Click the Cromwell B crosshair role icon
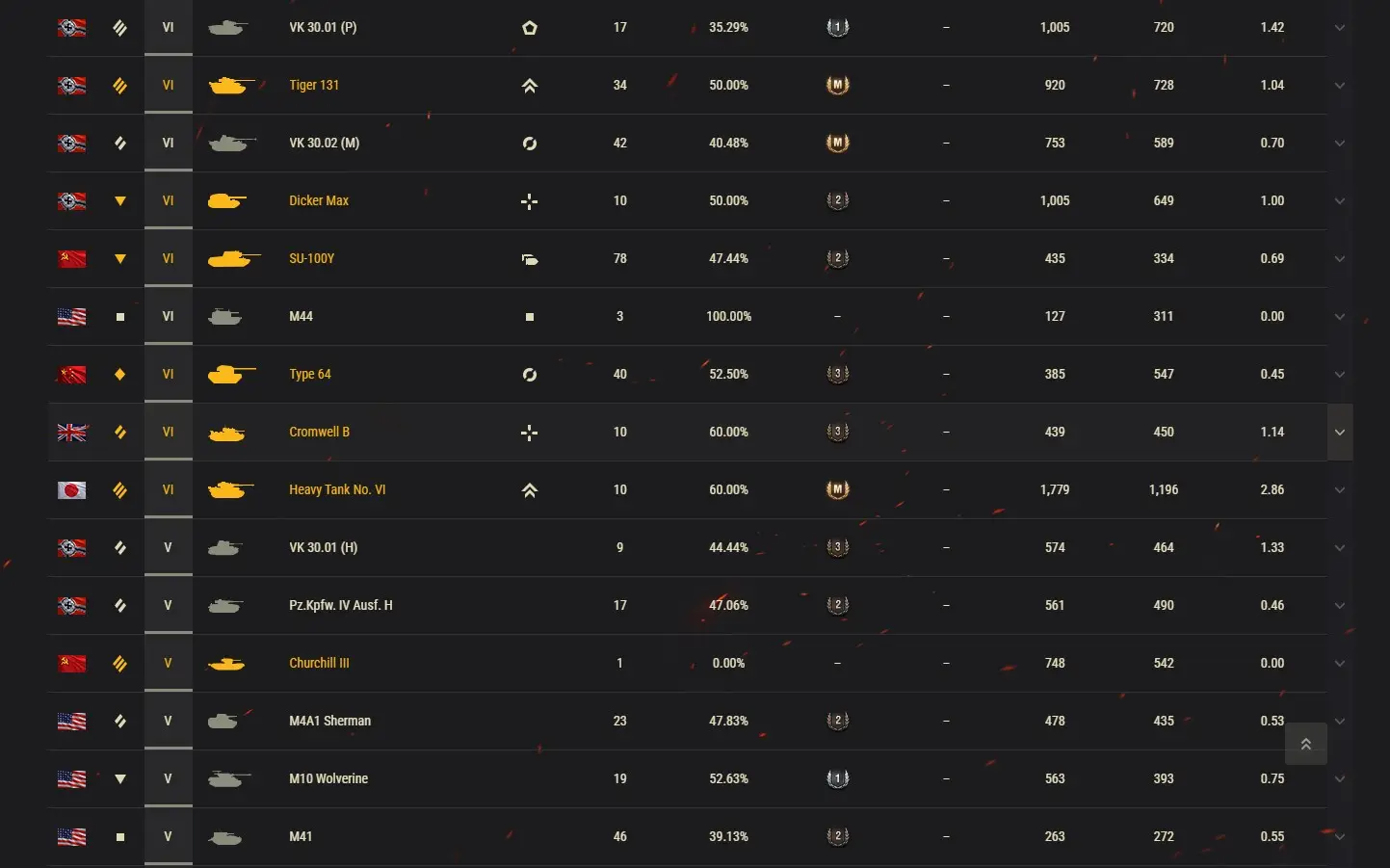 529,433
